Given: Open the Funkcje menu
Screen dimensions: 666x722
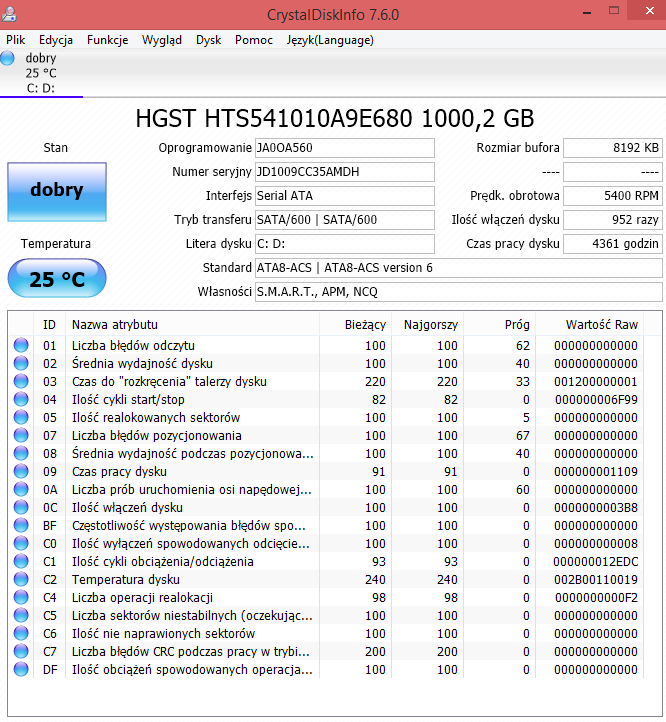Looking at the screenshot, I should click(x=107, y=40).
